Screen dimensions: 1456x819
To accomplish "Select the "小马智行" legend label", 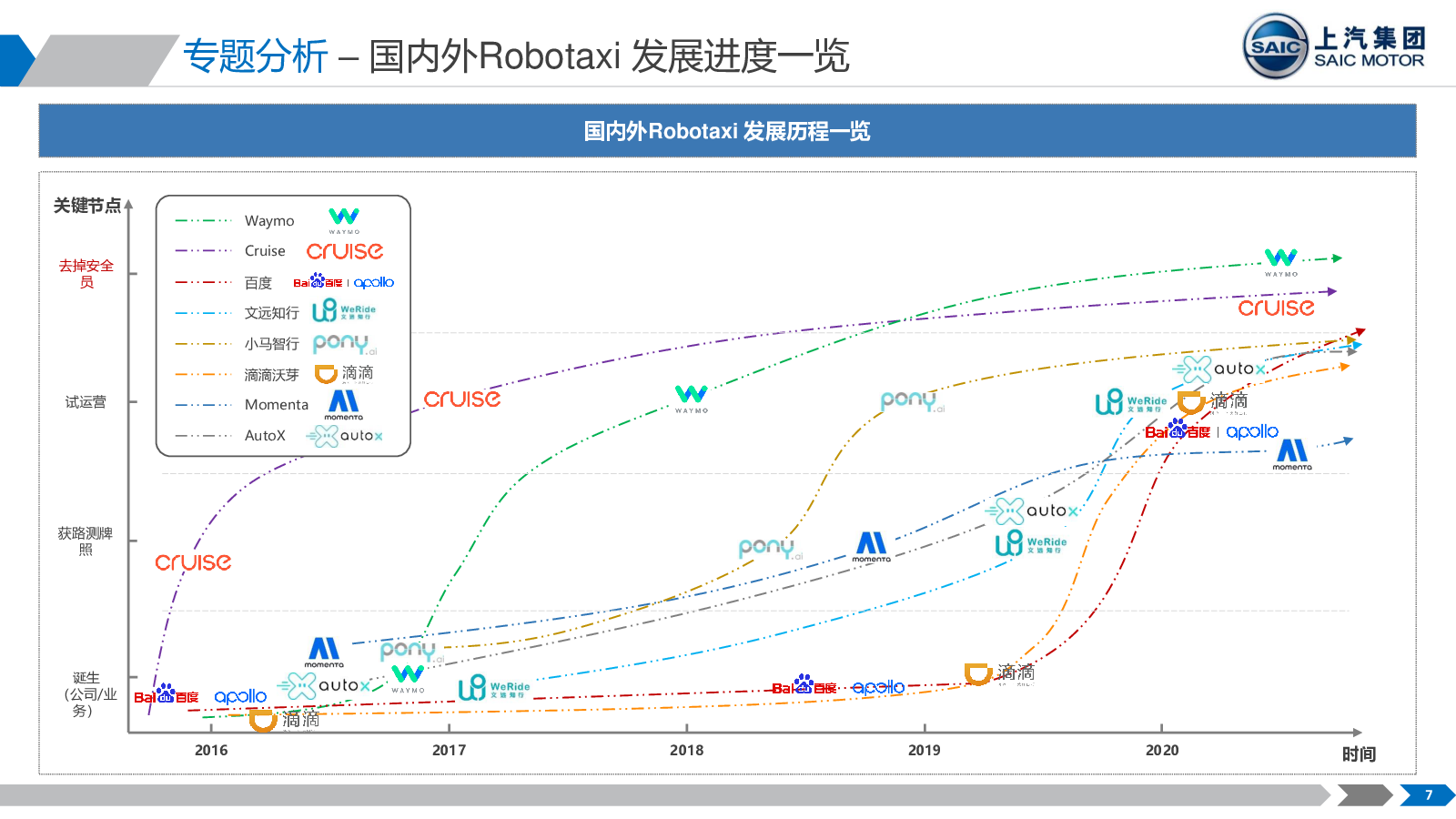I will pos(271,344).
